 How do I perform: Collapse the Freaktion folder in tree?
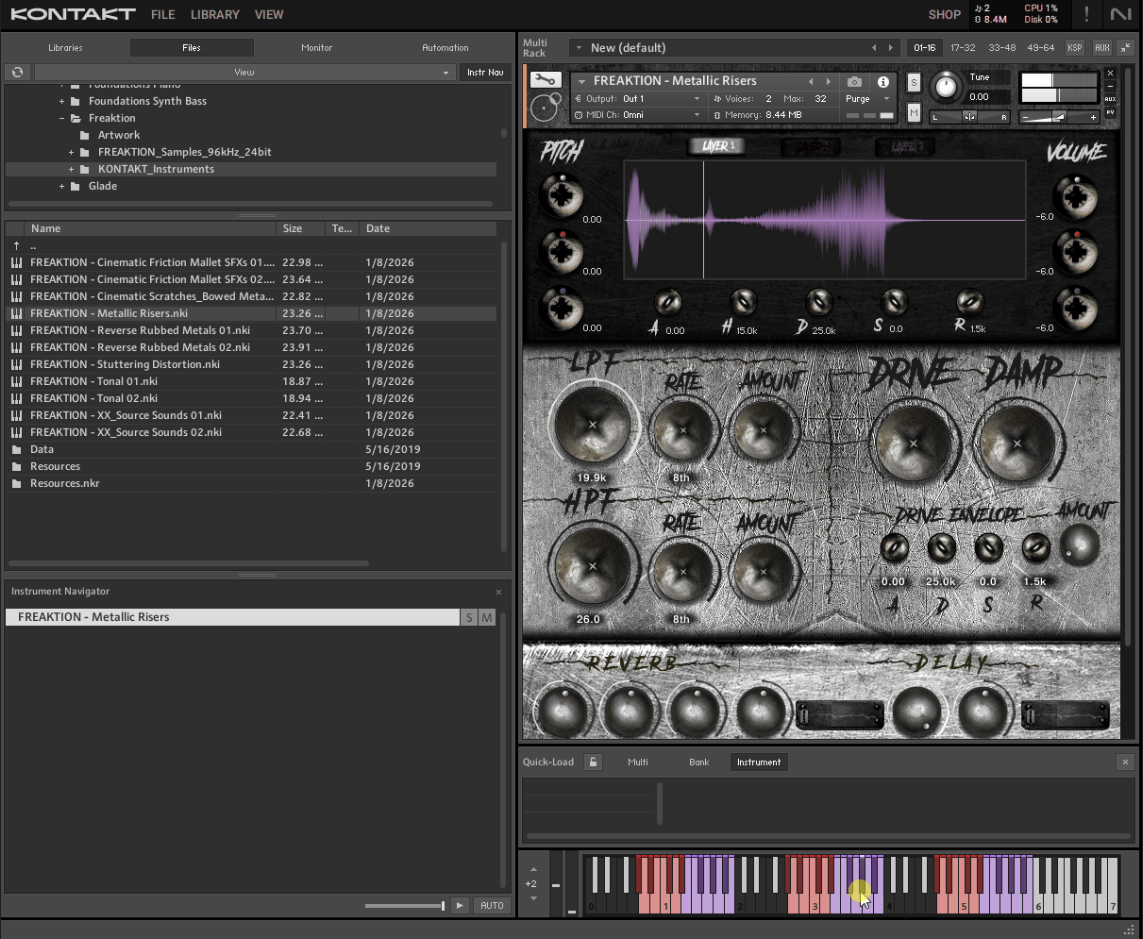pyautogui.click(x=62, y=118)
